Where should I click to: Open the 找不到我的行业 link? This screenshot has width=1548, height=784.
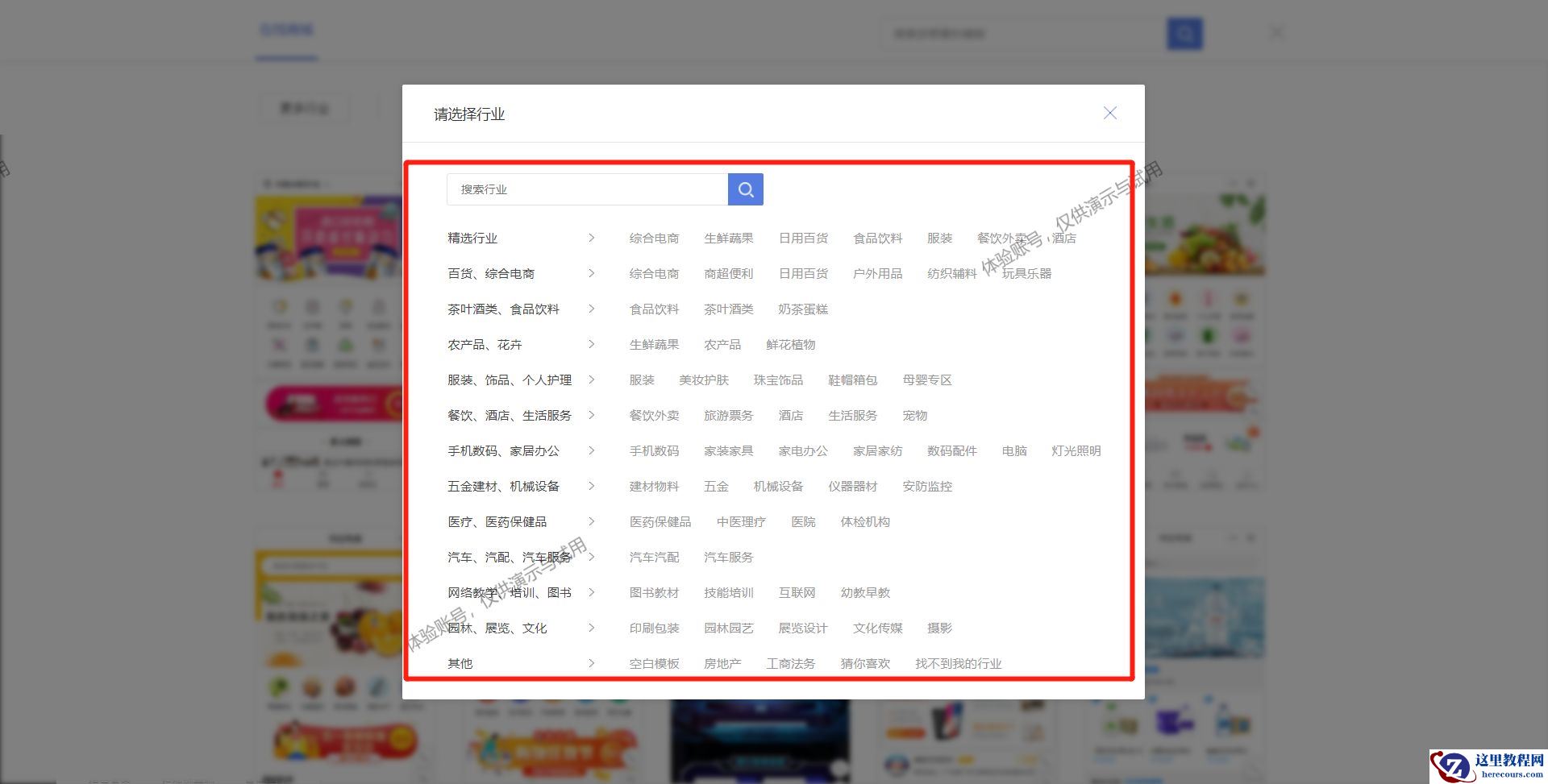[x=959, y=664]
